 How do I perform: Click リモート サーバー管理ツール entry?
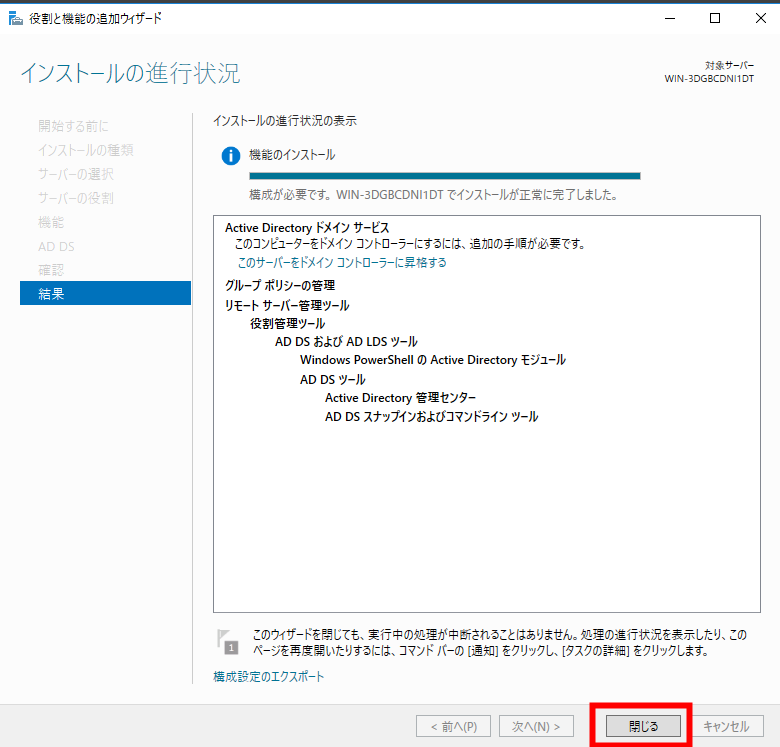287,305
